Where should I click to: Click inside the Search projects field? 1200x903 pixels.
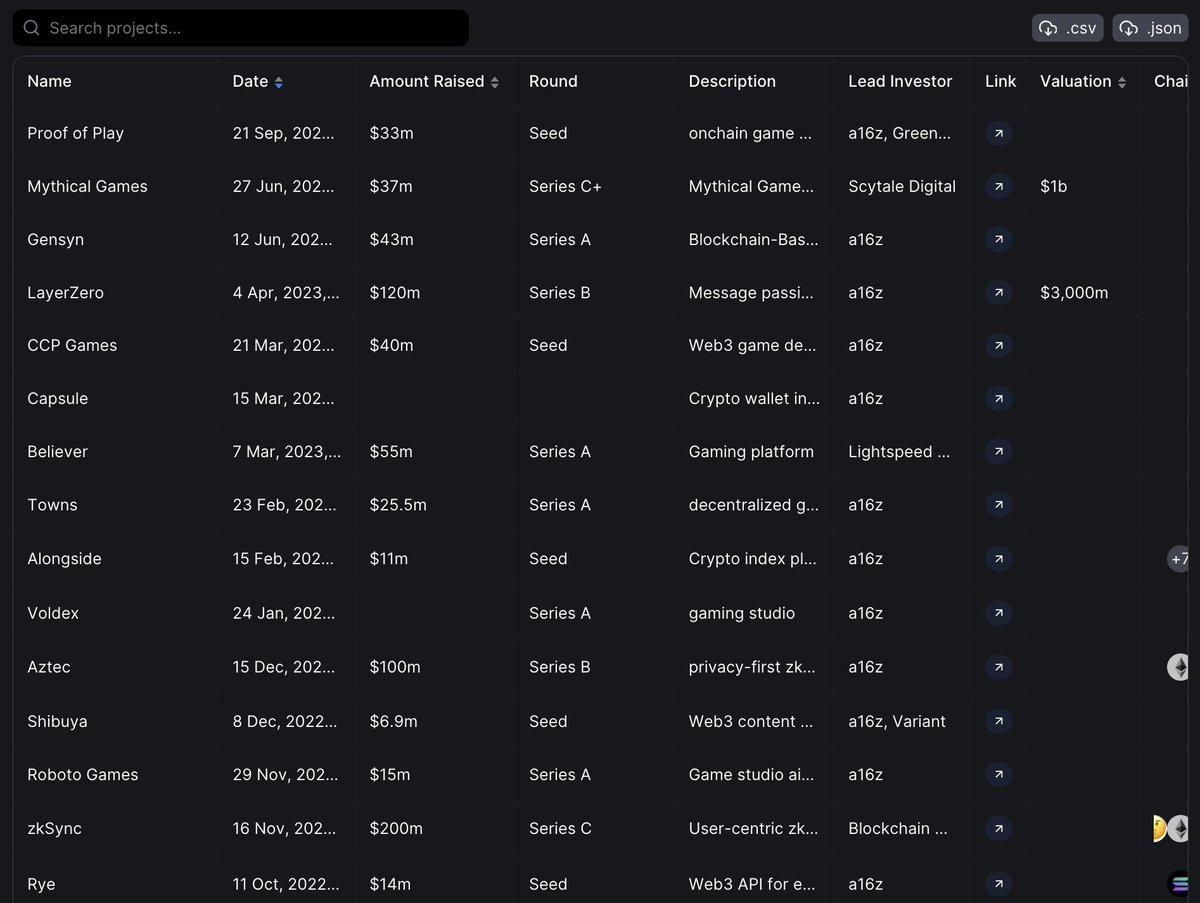240,27
